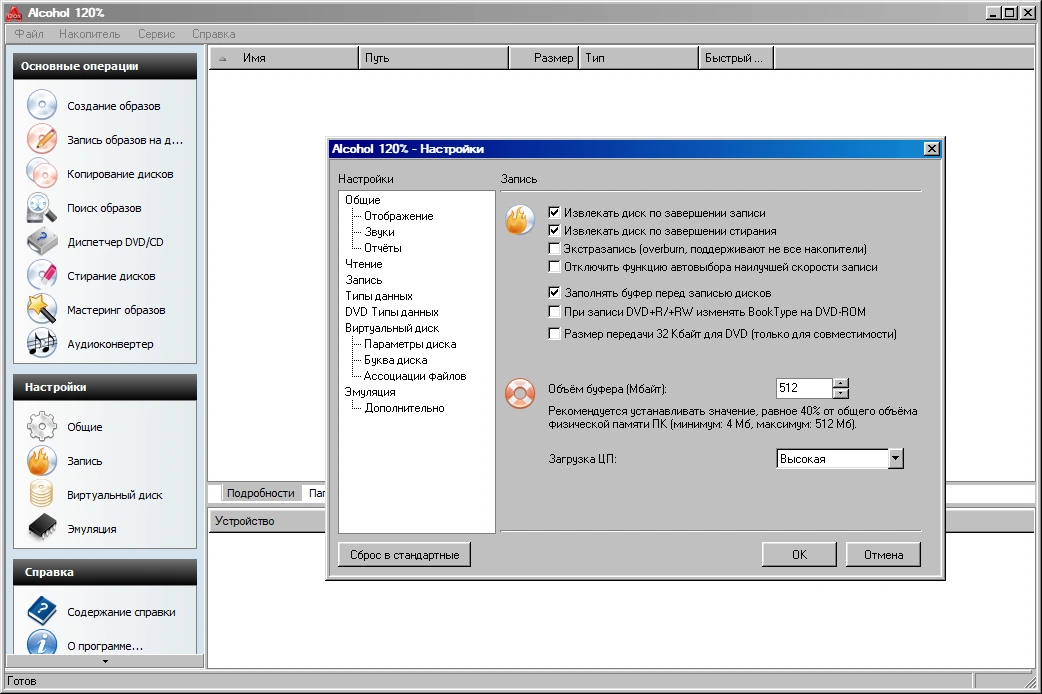The image size is (1042, 694).
Task: Click the Основные операции section header
Action: tap(105, 66)
